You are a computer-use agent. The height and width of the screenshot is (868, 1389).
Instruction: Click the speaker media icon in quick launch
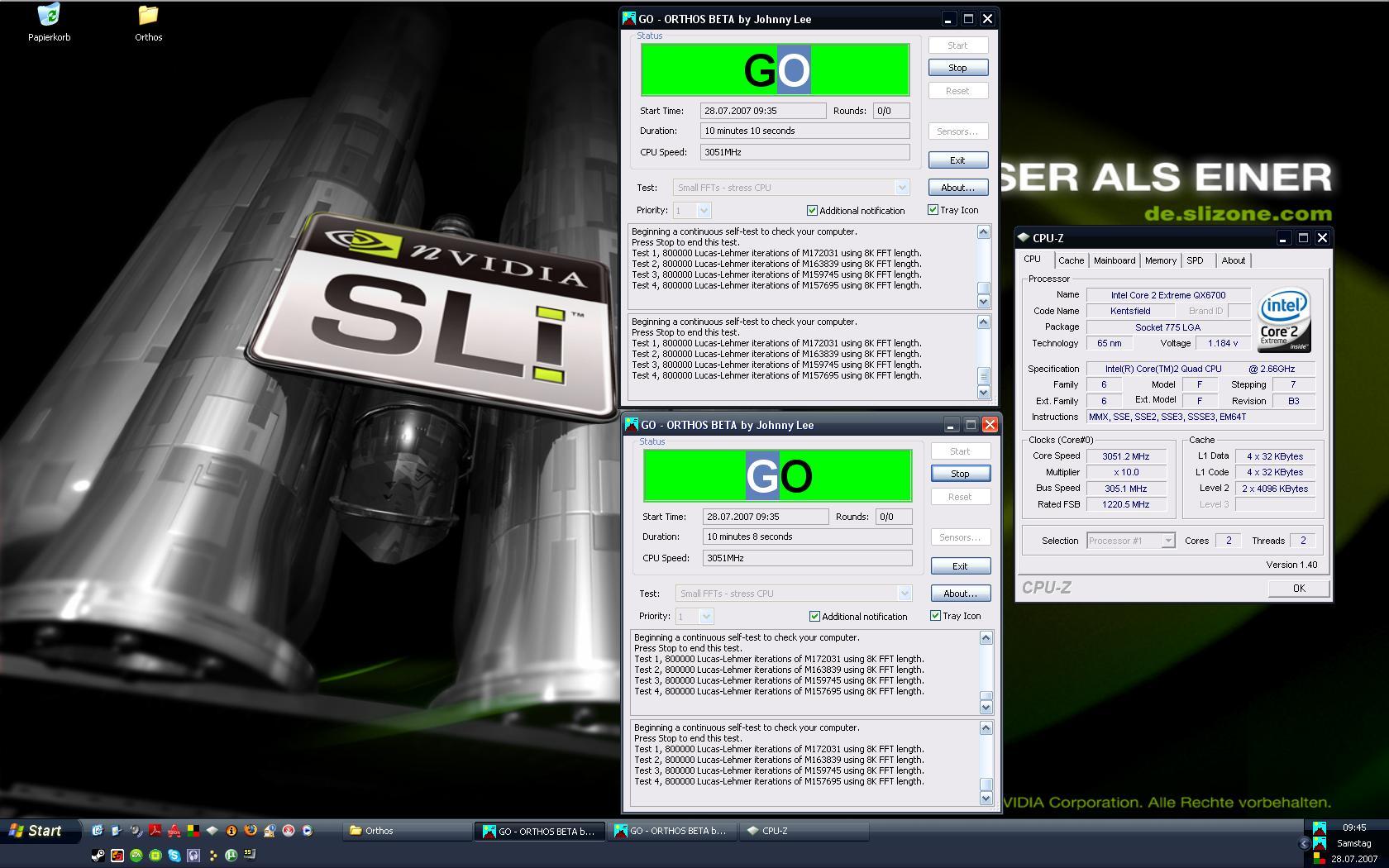pos(136,830)
